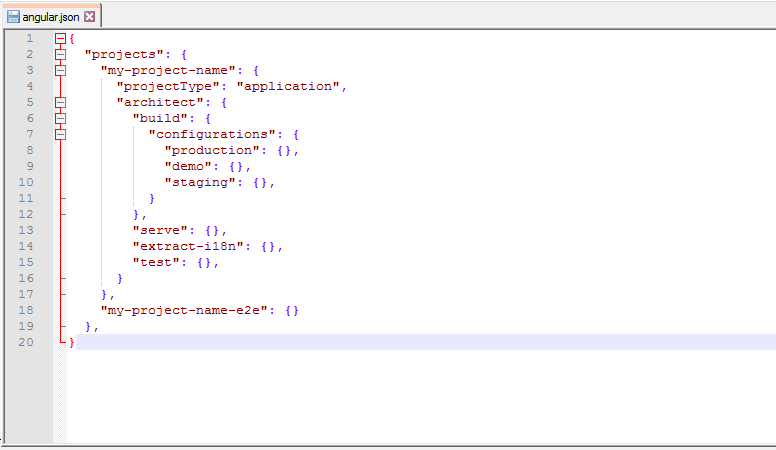The height and width of the screenshot is (450, 776).
Task: Click the "configurations" key
Action: 212,134
